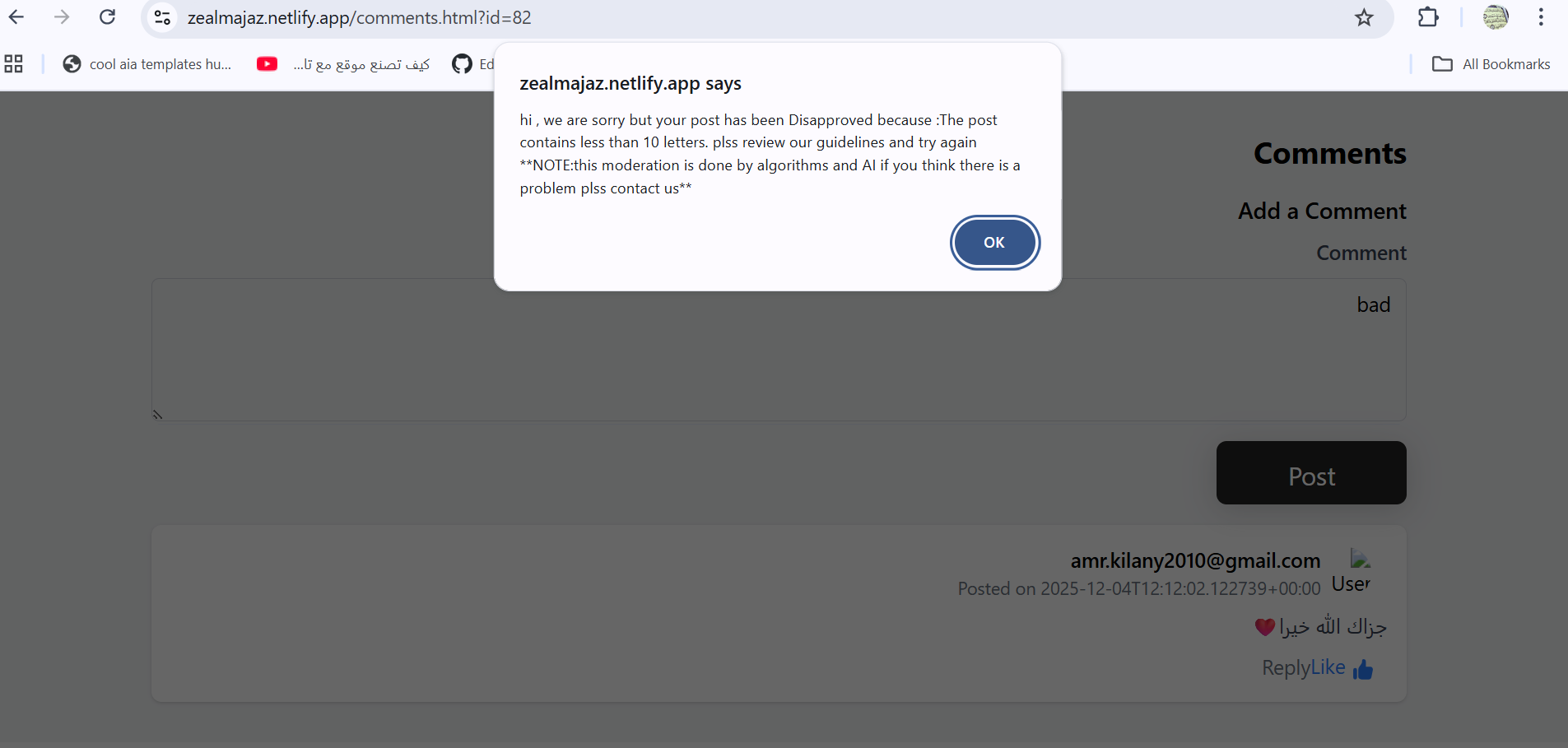Expand the All Bookmarks folder

click(x=1491, y=64)
